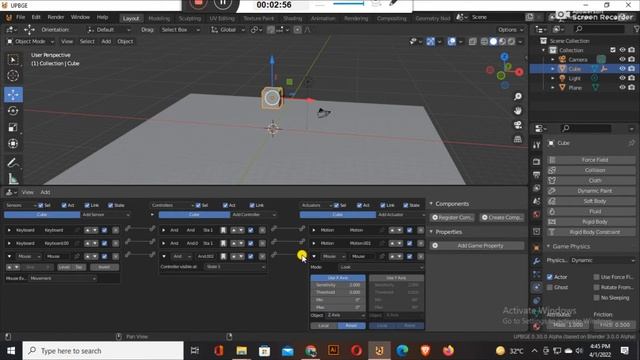The image size is (640, 360).
Task: Switch to the Shading workspace tab
Action: [x=293, y=18]
